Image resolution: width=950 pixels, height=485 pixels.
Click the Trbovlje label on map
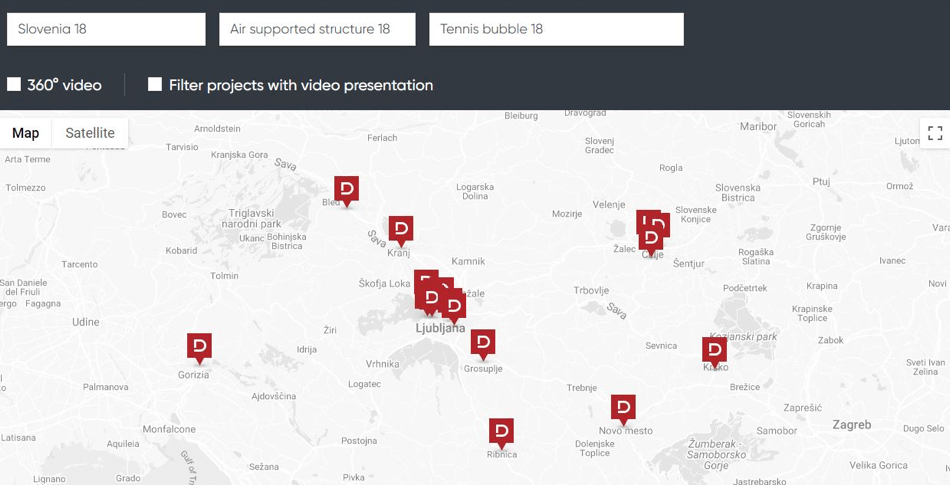(591, 291)
